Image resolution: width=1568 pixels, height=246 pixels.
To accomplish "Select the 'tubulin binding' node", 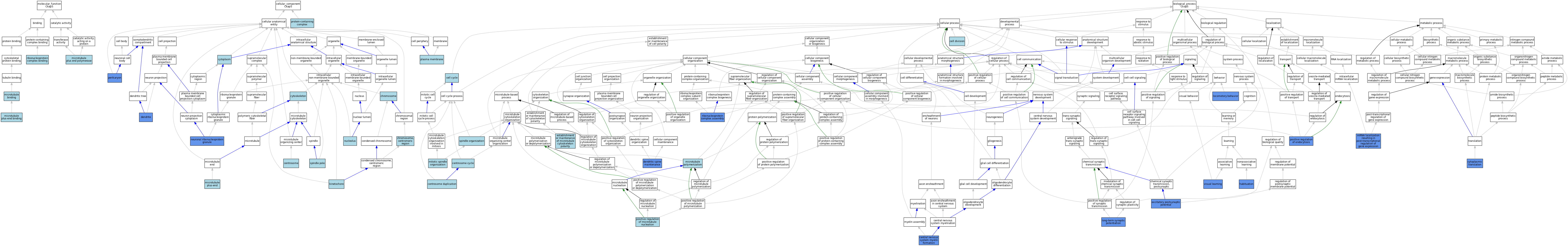I will tap(12, 78).
